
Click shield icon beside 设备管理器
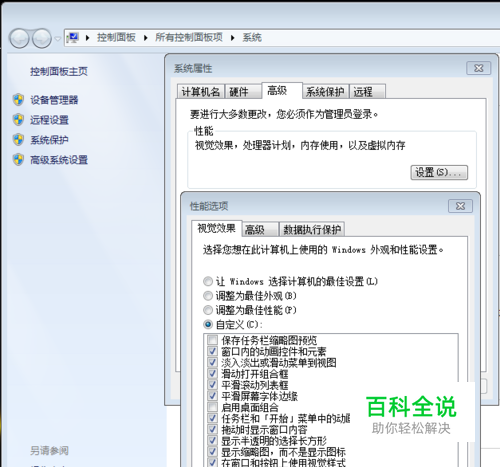tap(18, 100)
